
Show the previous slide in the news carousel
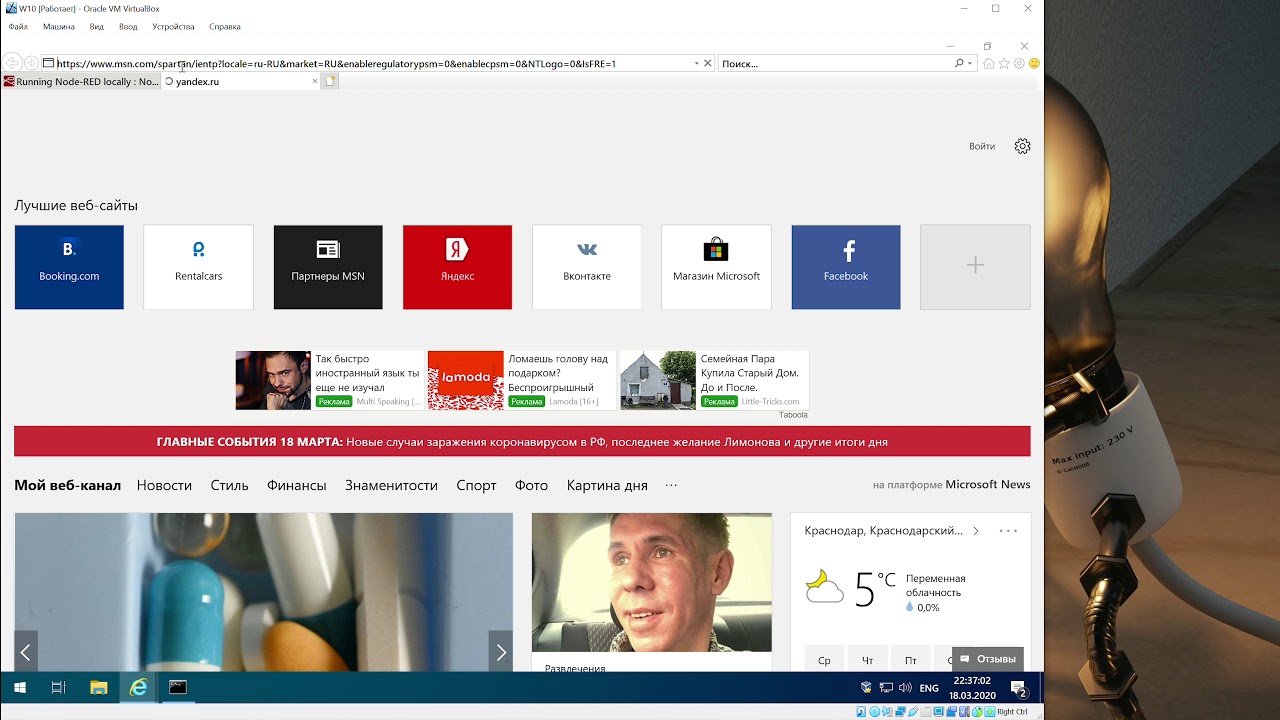coord(26,652)
